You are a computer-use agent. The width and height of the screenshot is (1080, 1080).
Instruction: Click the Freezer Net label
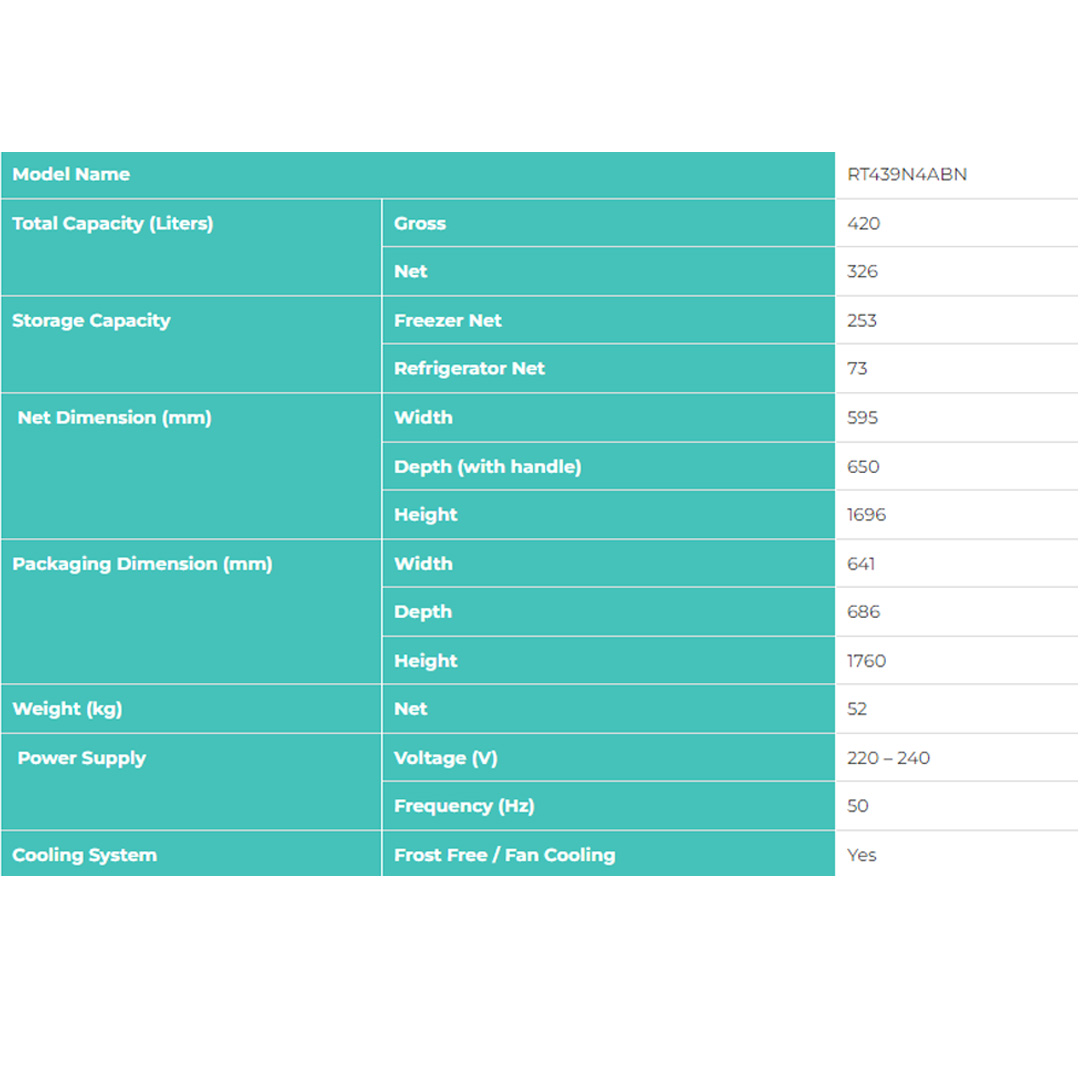[x=448, y=321]
